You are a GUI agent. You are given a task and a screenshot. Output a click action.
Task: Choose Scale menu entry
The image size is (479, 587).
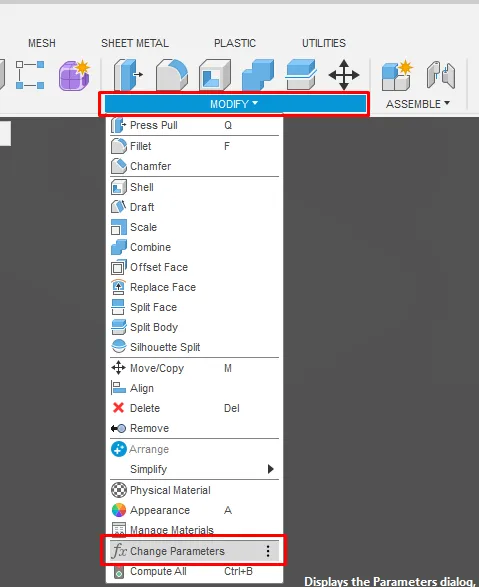point(195,227)
